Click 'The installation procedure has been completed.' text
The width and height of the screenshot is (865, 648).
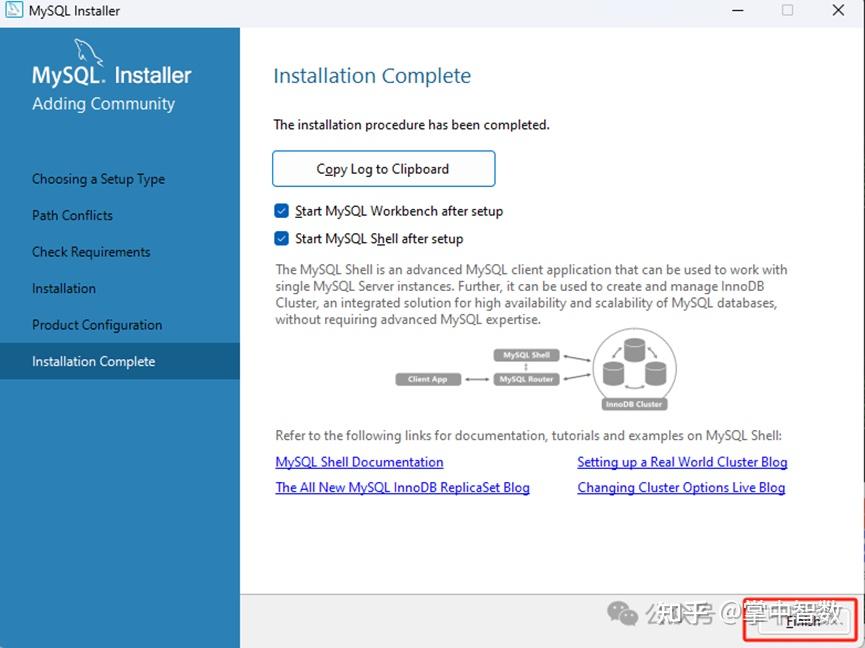pyautogui.click(x=412, y=125)
